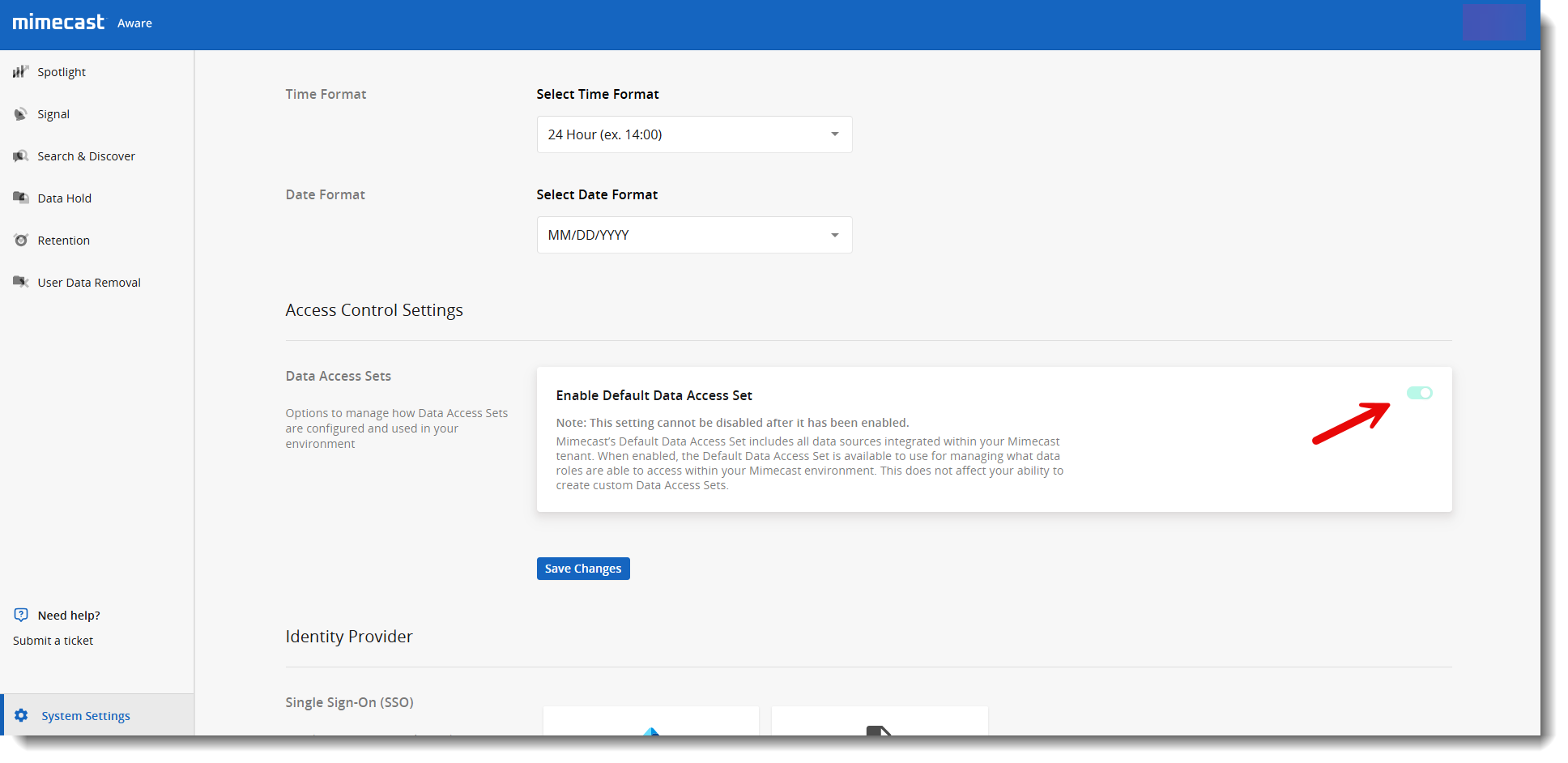This screenshot has width=1568, height=763.
Task: Select the System Settings menu entry
Action: click(x=85, y=715)
